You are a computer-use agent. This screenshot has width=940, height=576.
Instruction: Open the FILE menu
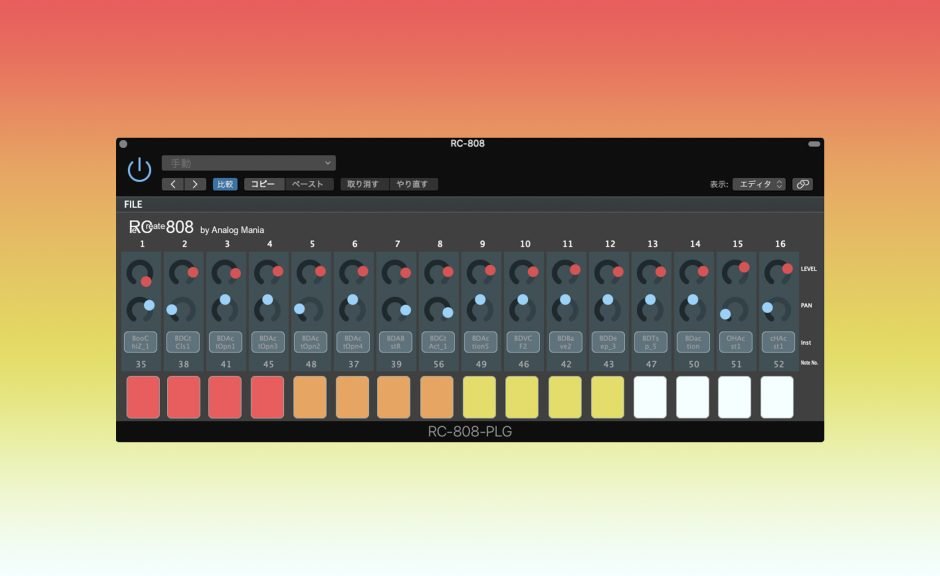pos(132,204)
